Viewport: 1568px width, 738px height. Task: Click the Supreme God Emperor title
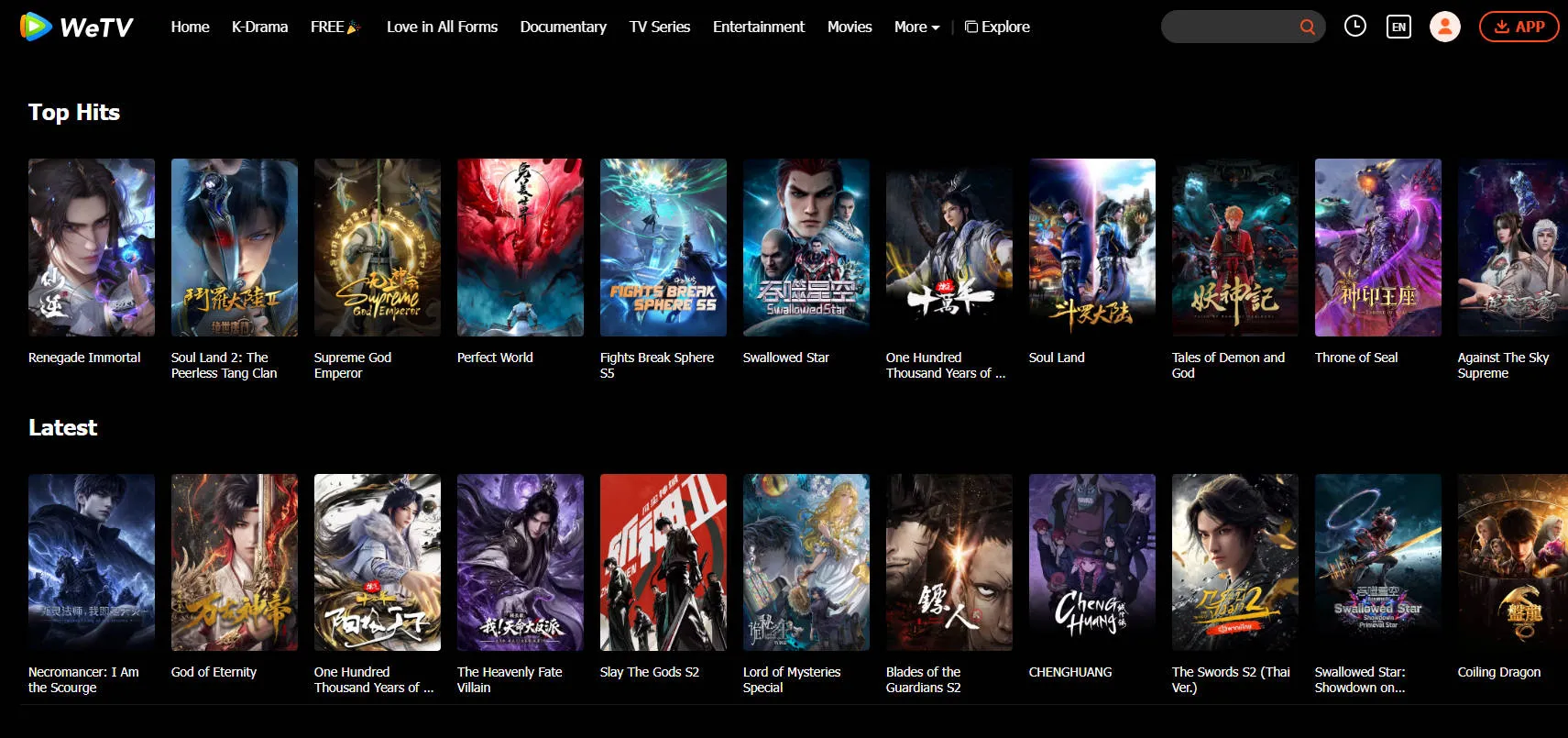click(353, 365)
